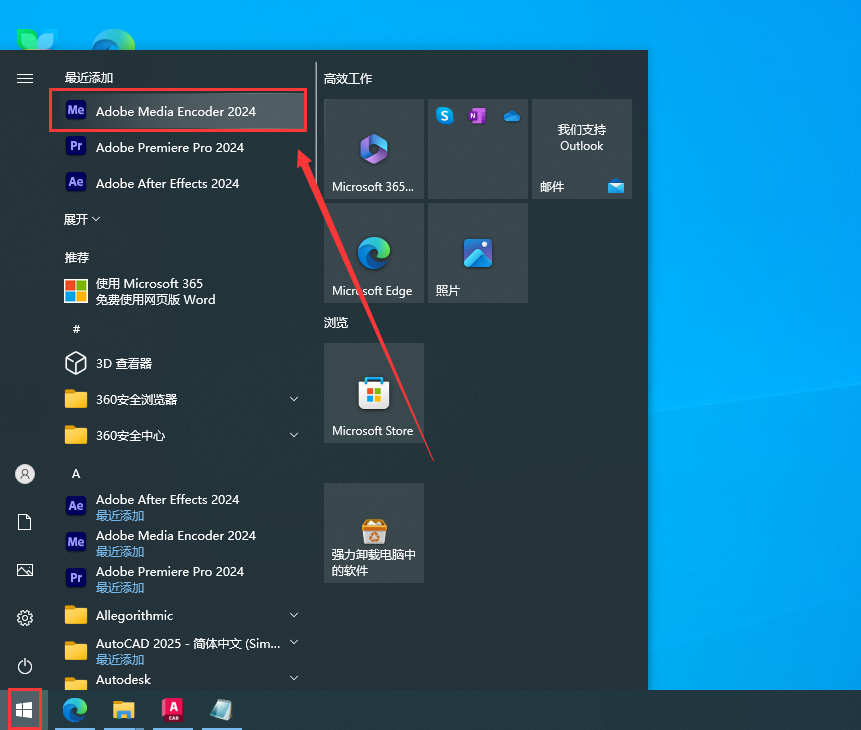Open the Skype icon in tile
Image resolution: width=861 pixels, height=730 pixels.
click(444, 116)
